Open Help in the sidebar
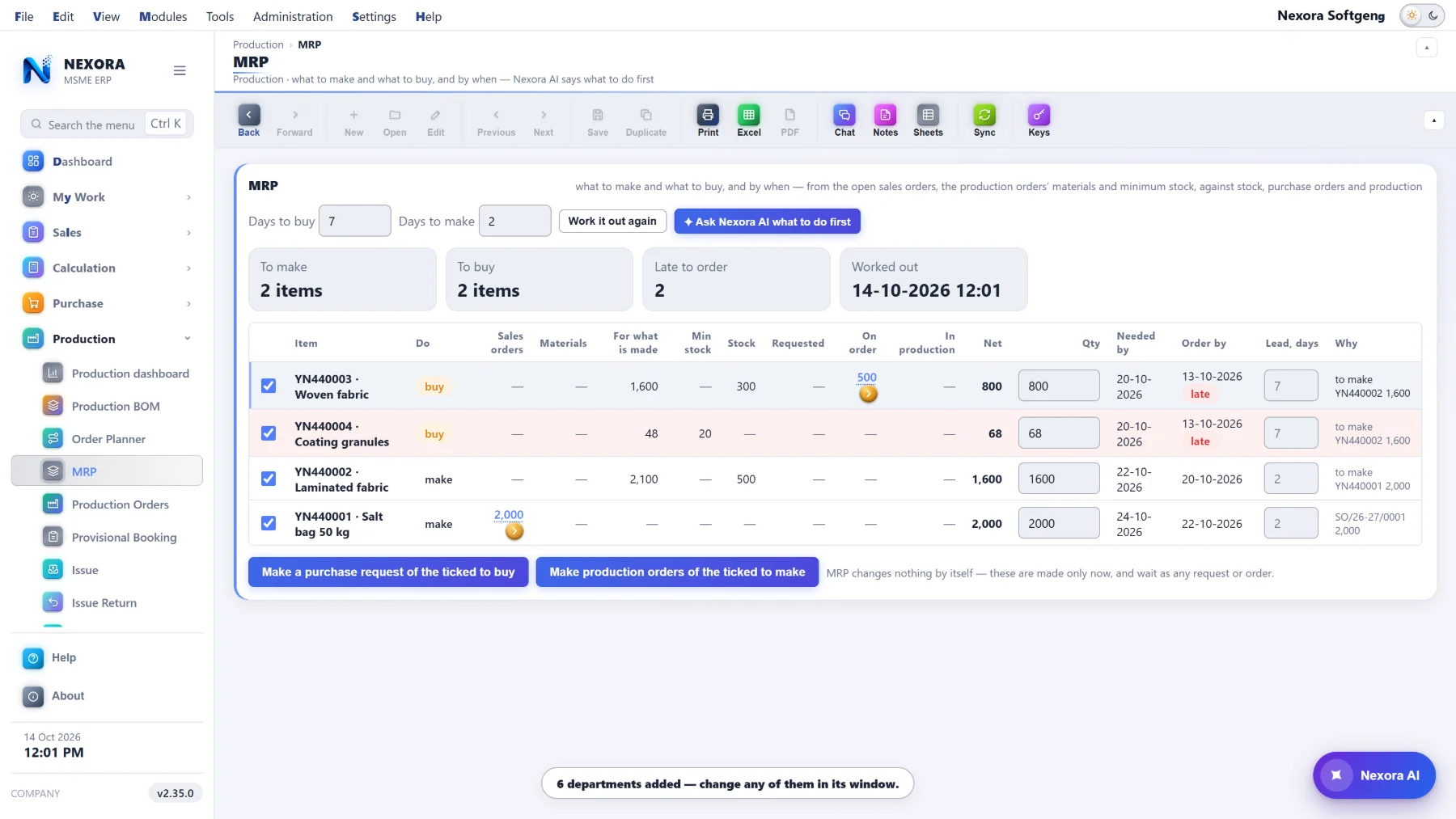Viewport: 1456px width, 819px height. (107, 658)
